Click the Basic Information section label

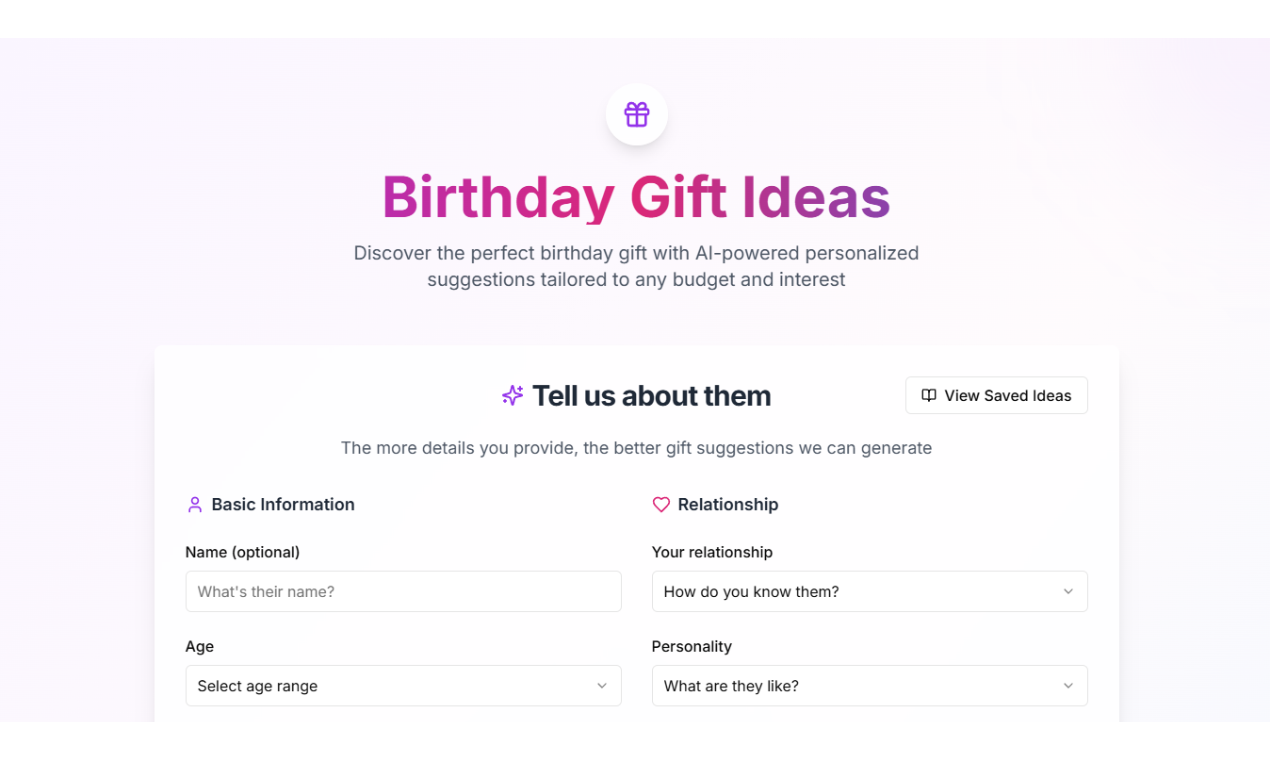(283, 504)
